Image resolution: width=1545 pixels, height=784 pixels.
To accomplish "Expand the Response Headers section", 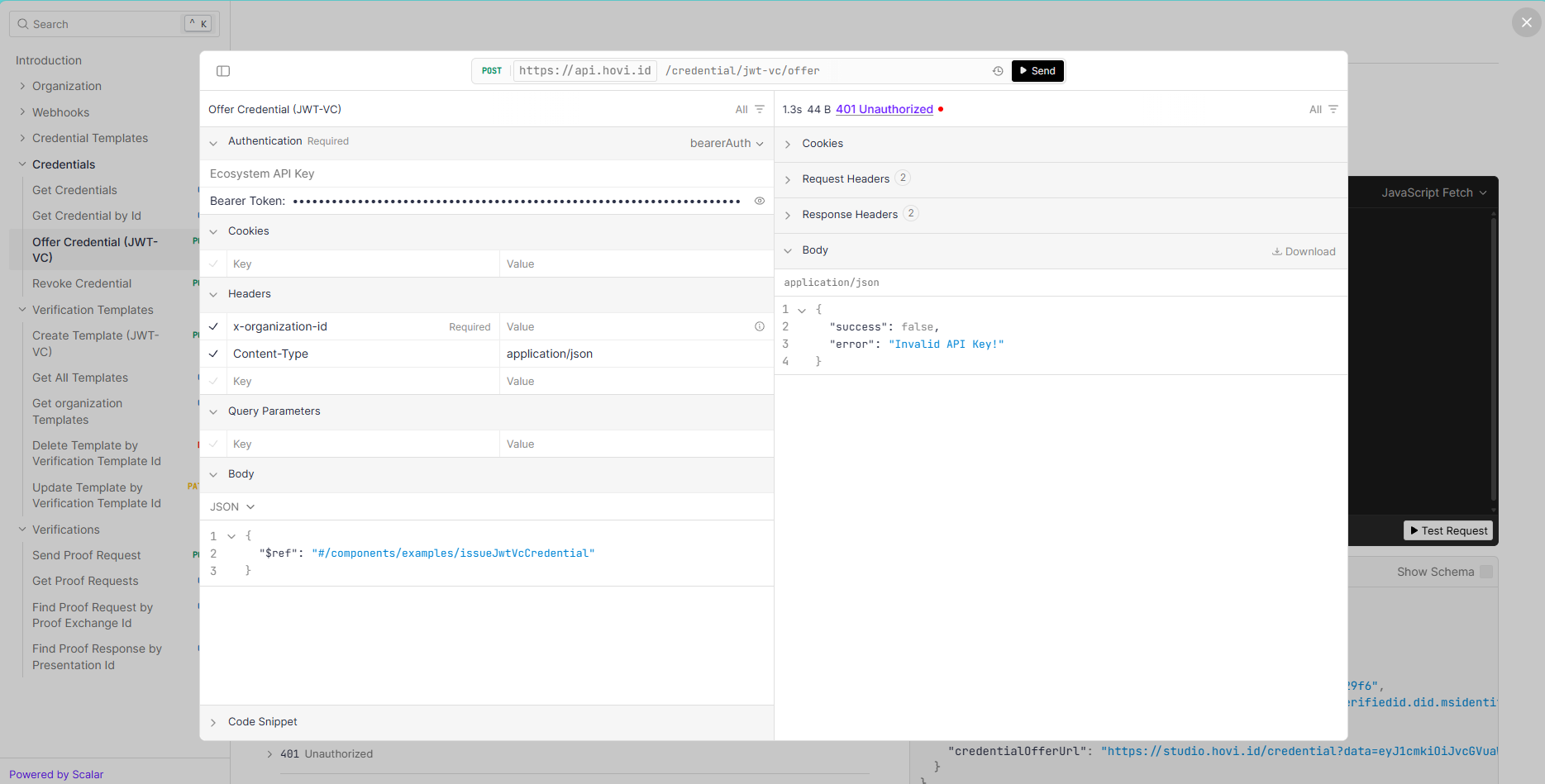I will (x=849, y=214).
